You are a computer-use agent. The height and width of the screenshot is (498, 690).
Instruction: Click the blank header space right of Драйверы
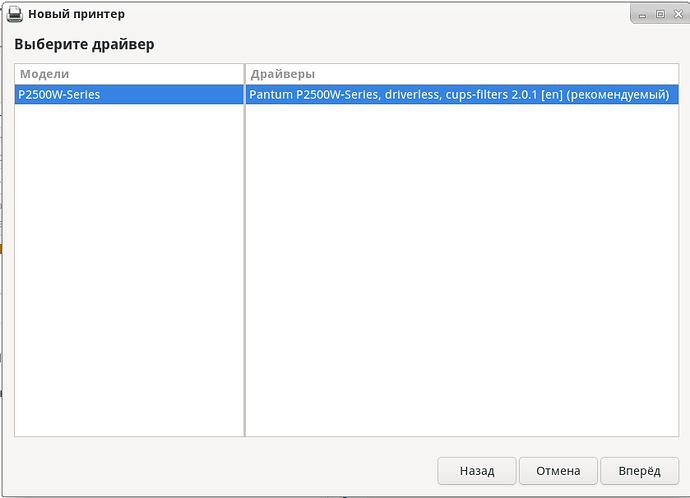(x=497, y=74)
